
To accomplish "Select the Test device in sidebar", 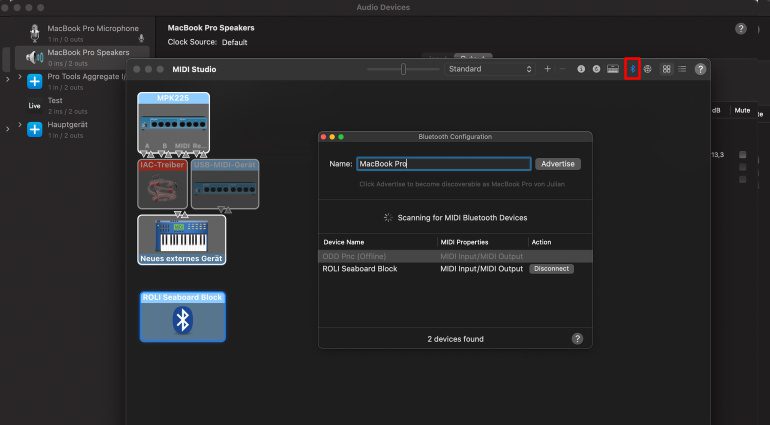I will (x=55, y=101).
